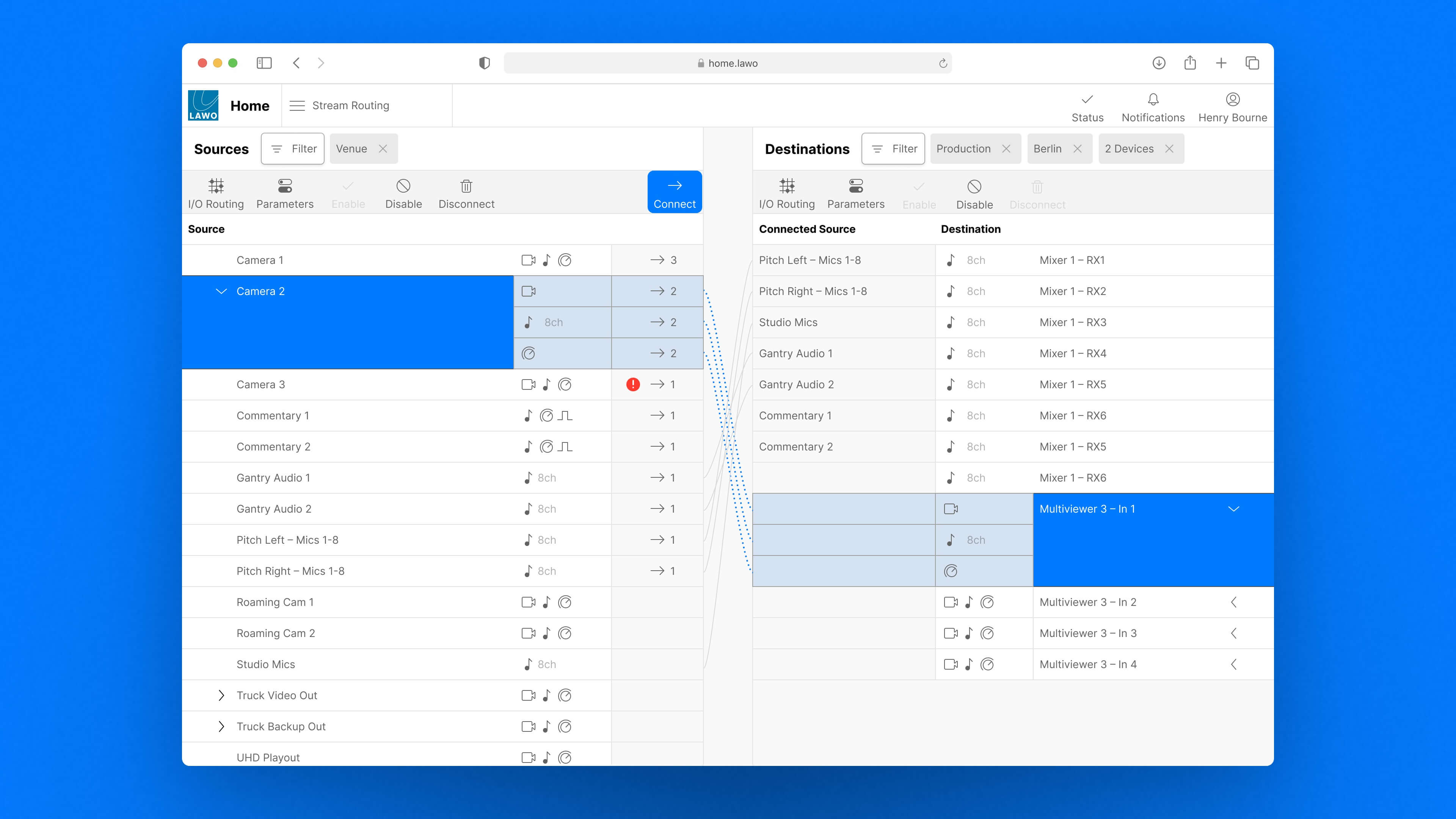Screen dimensions: 1456x819
Task: Reload the home.lawo page
Action: (943, 63)
